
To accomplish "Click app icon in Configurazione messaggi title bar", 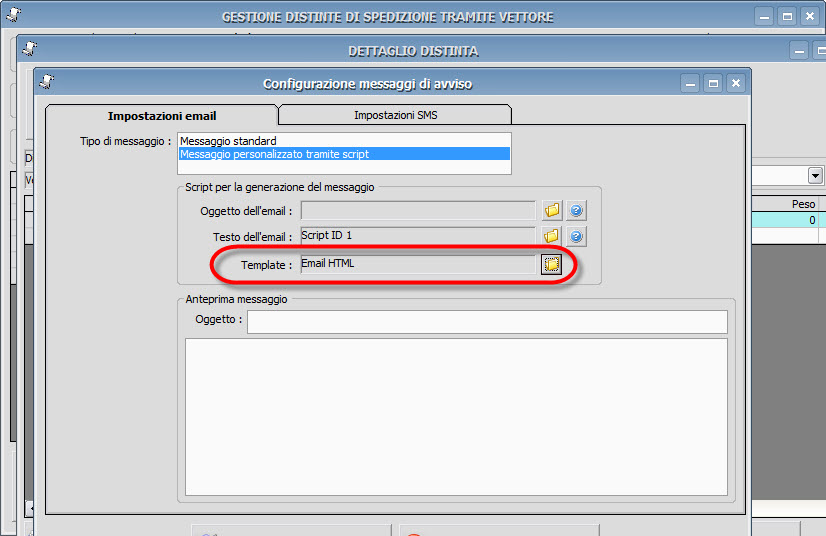I will point(47,82).
